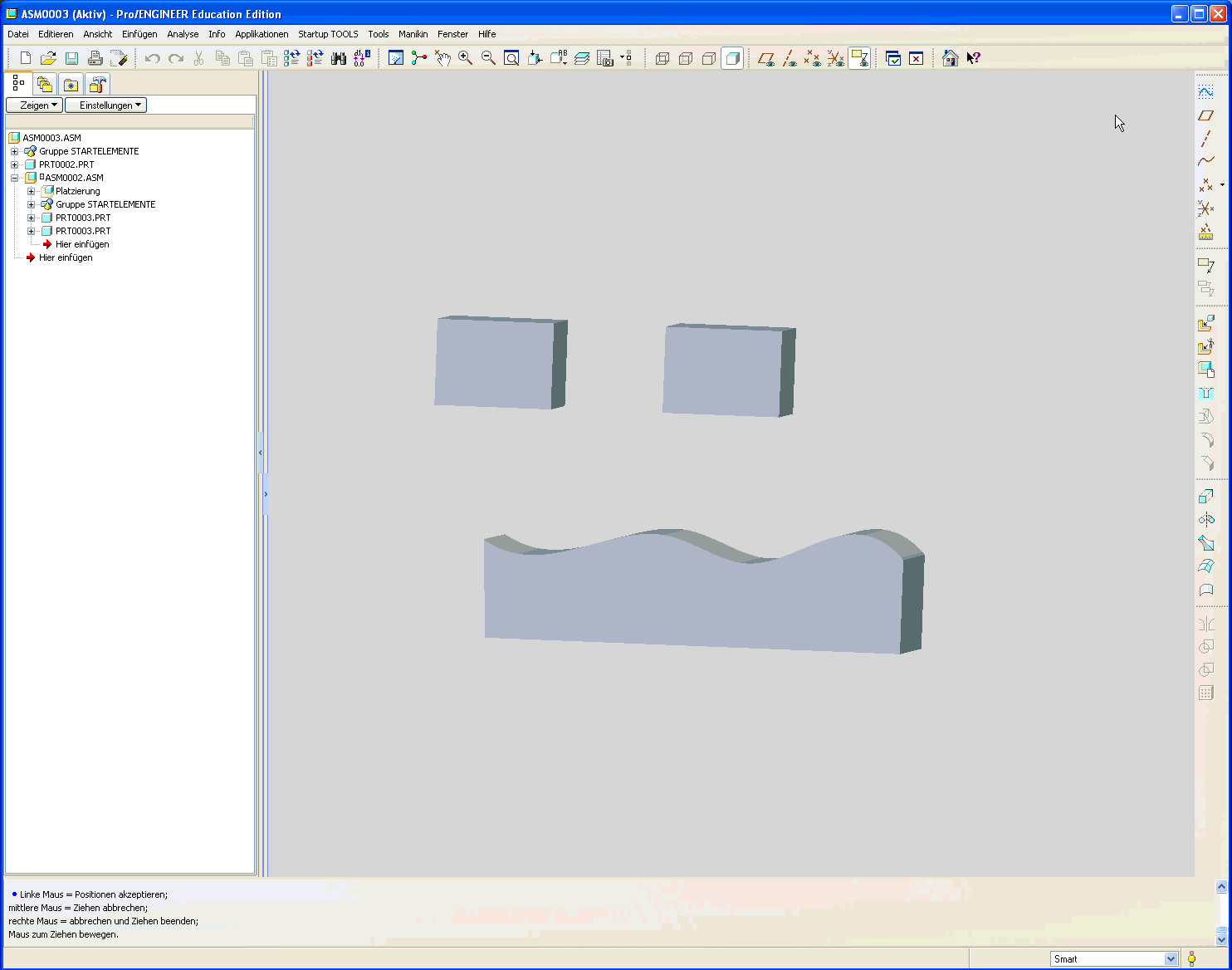1232x970 pixels.
Task: Click the assemble component icon in right toolbar
Action: (1205, 323)
